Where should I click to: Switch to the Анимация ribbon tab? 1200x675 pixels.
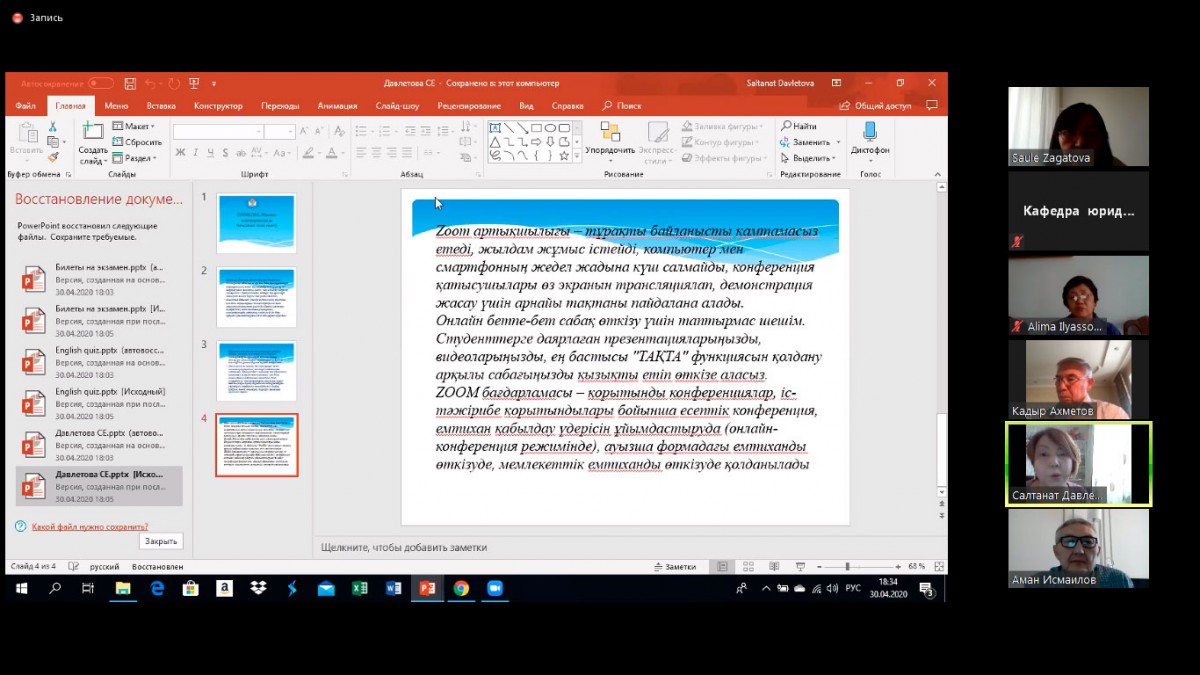(337, 105)
